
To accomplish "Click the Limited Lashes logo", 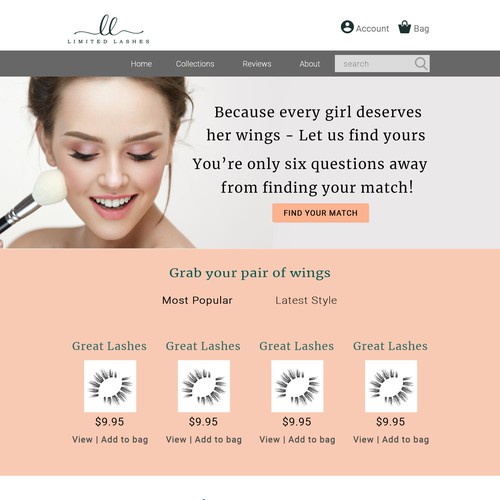I will (109, 29).
